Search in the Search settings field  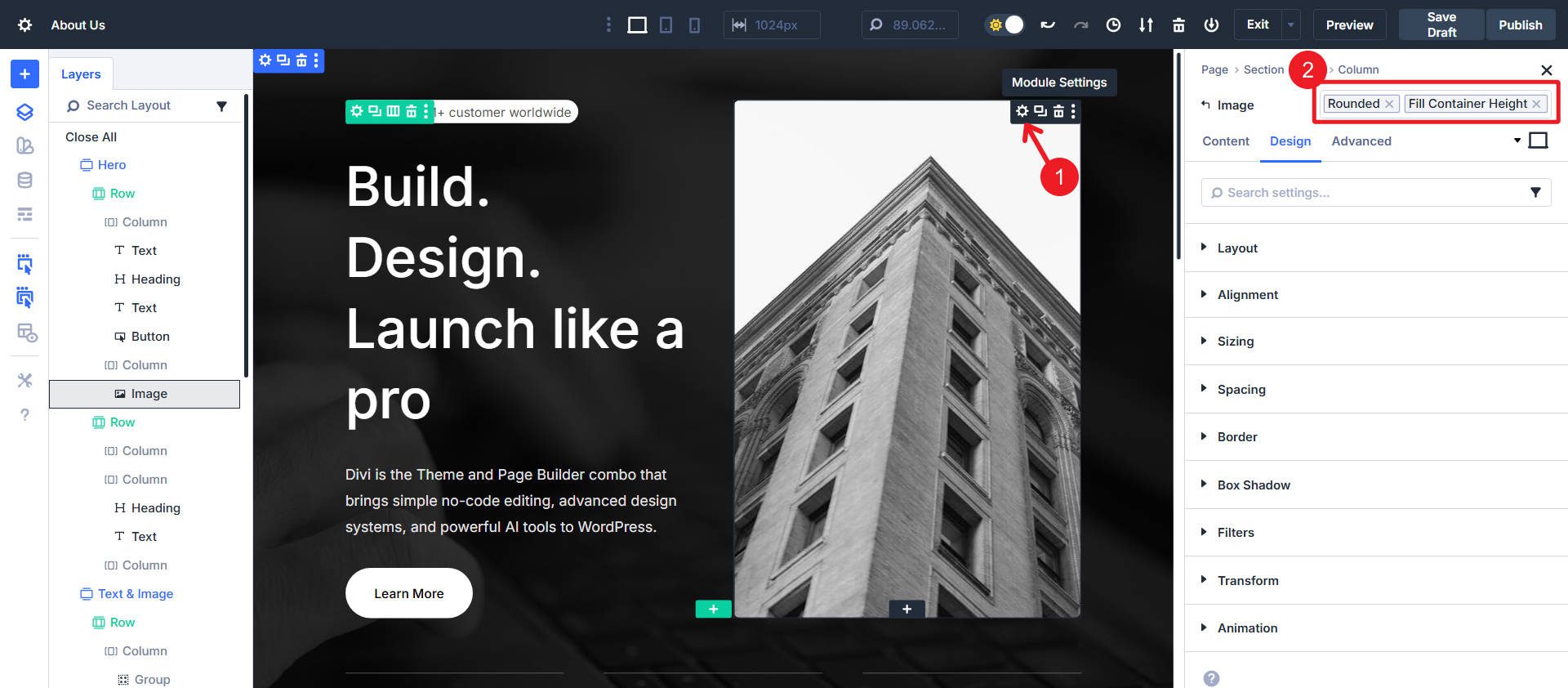(x=1375, y=193)
